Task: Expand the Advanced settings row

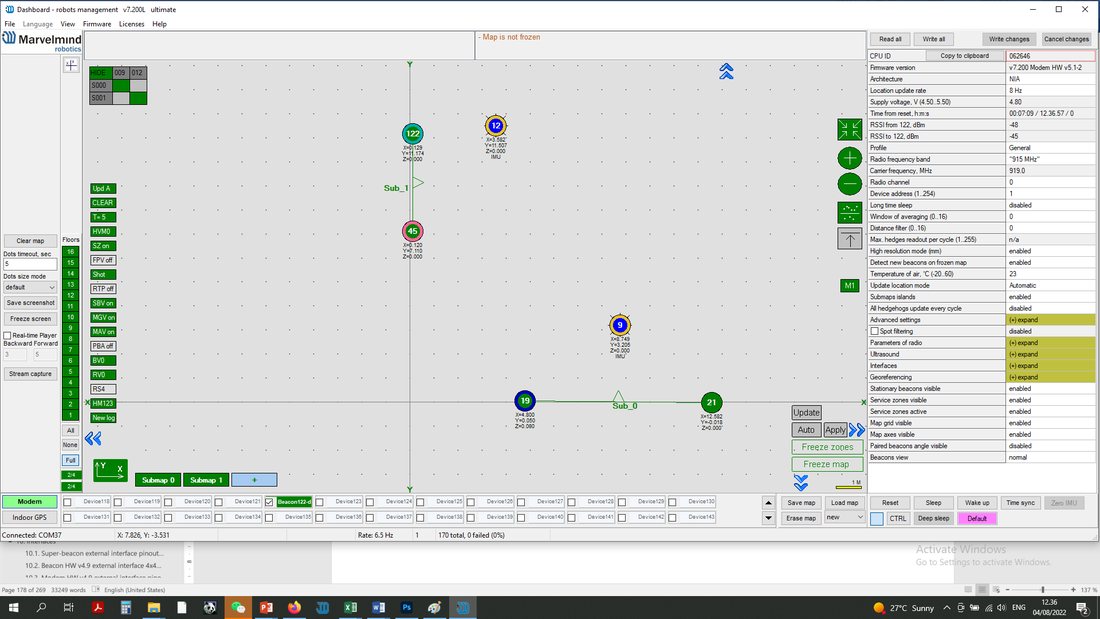Action: coord(1049,320)
